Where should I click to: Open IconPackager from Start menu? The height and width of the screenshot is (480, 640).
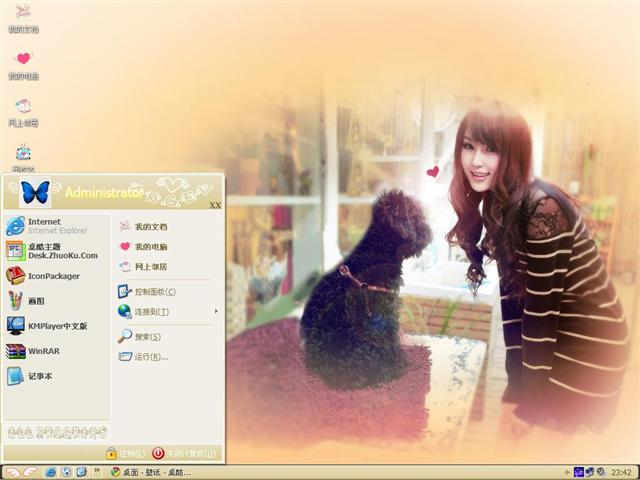[x=56, y=276]
